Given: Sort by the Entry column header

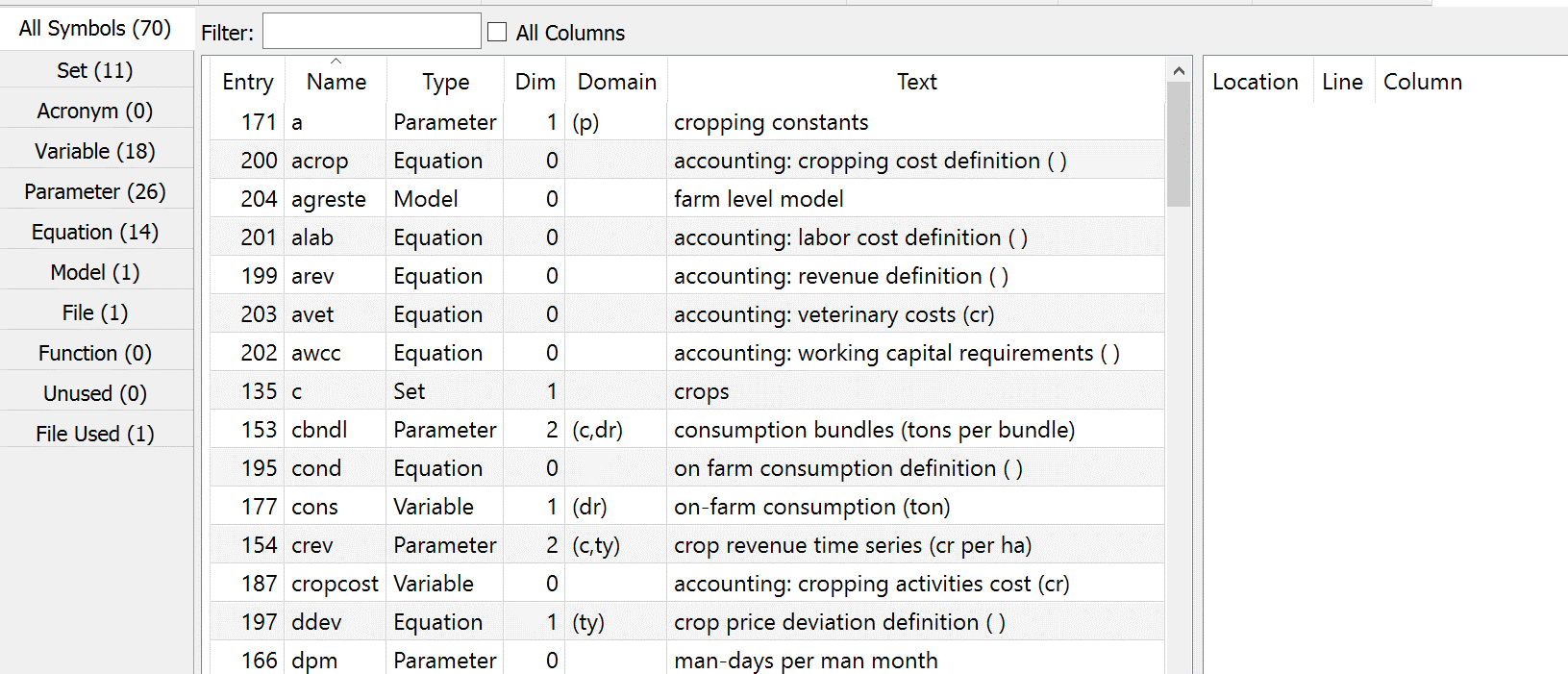Looking at the screenshot, I should 247,83.
